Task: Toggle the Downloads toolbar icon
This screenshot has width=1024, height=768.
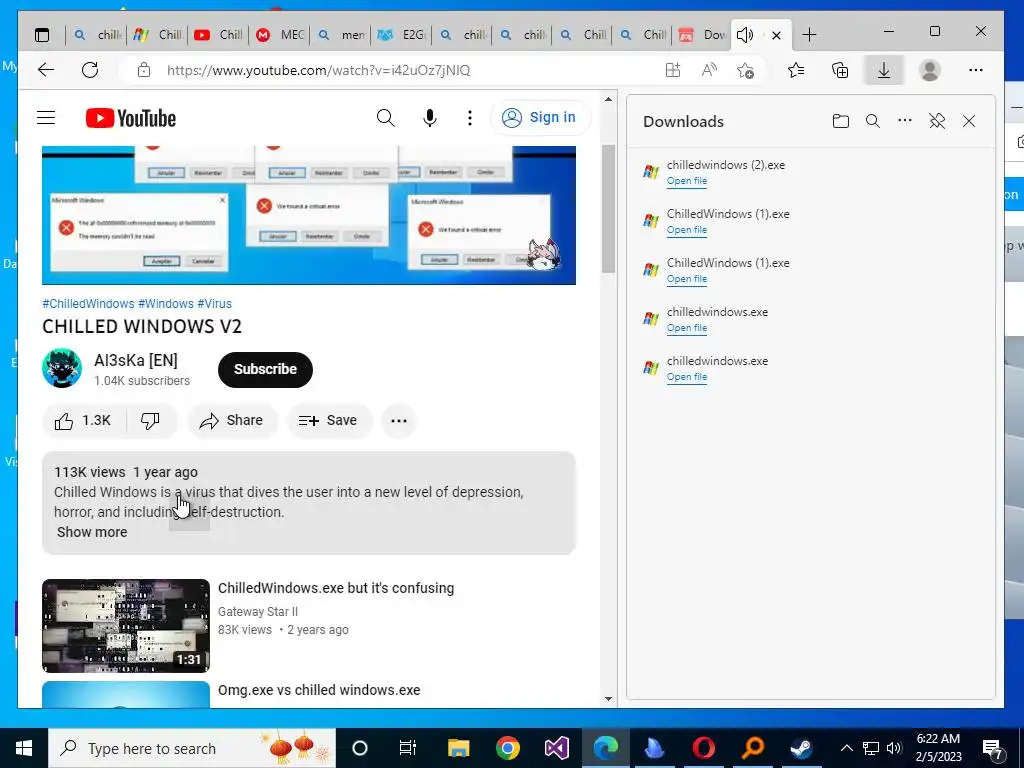Action: coord(884,70)
